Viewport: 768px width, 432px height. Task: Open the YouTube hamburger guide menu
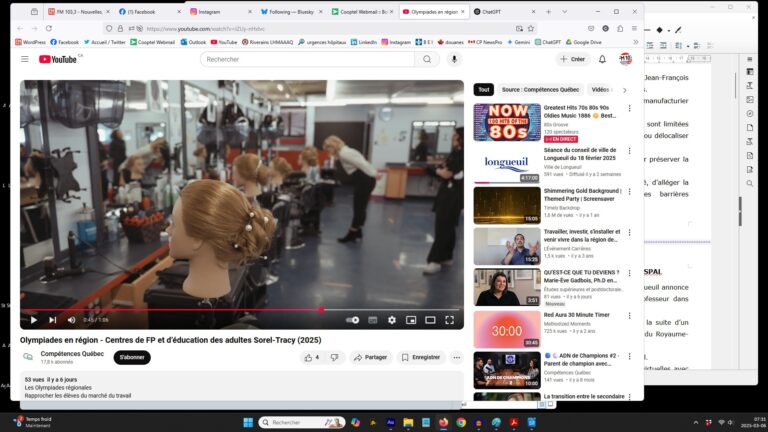25,59
